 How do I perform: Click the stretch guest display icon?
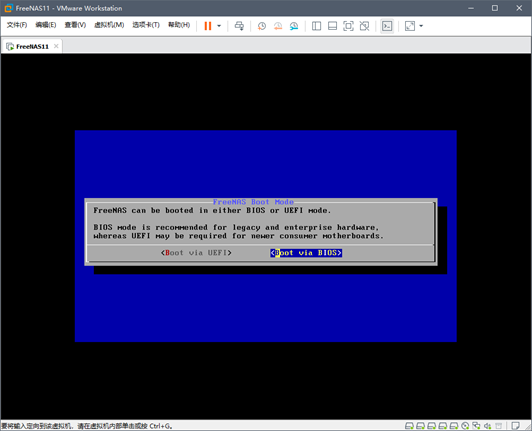pyautogui.click(x=410, y=26)
